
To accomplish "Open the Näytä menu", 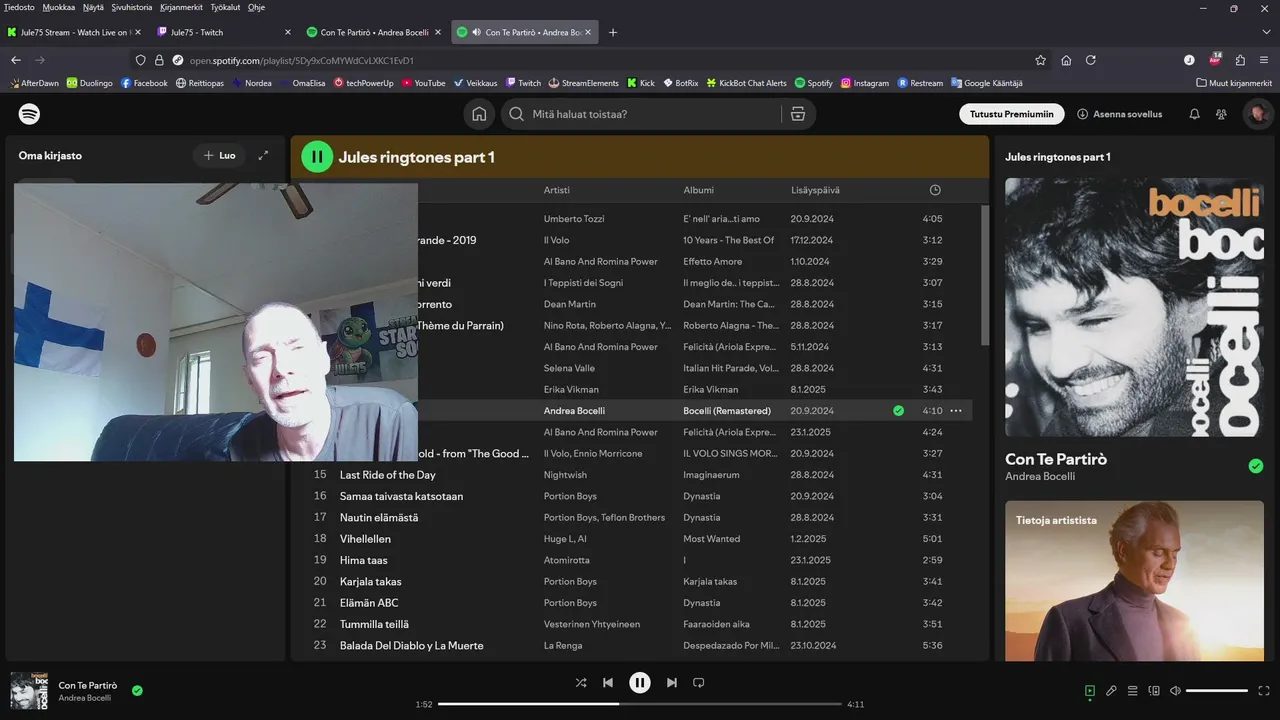I will click(x=93, y=7).
